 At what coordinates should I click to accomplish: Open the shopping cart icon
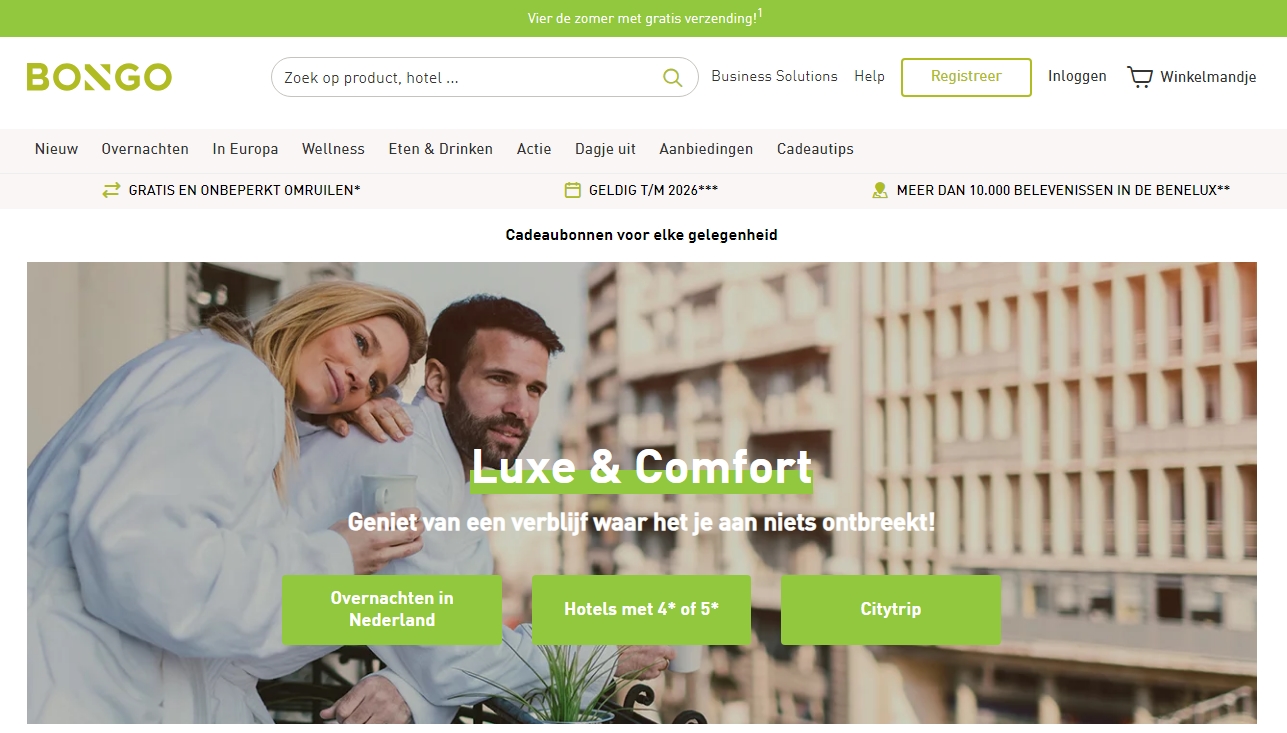point(1139,77)
